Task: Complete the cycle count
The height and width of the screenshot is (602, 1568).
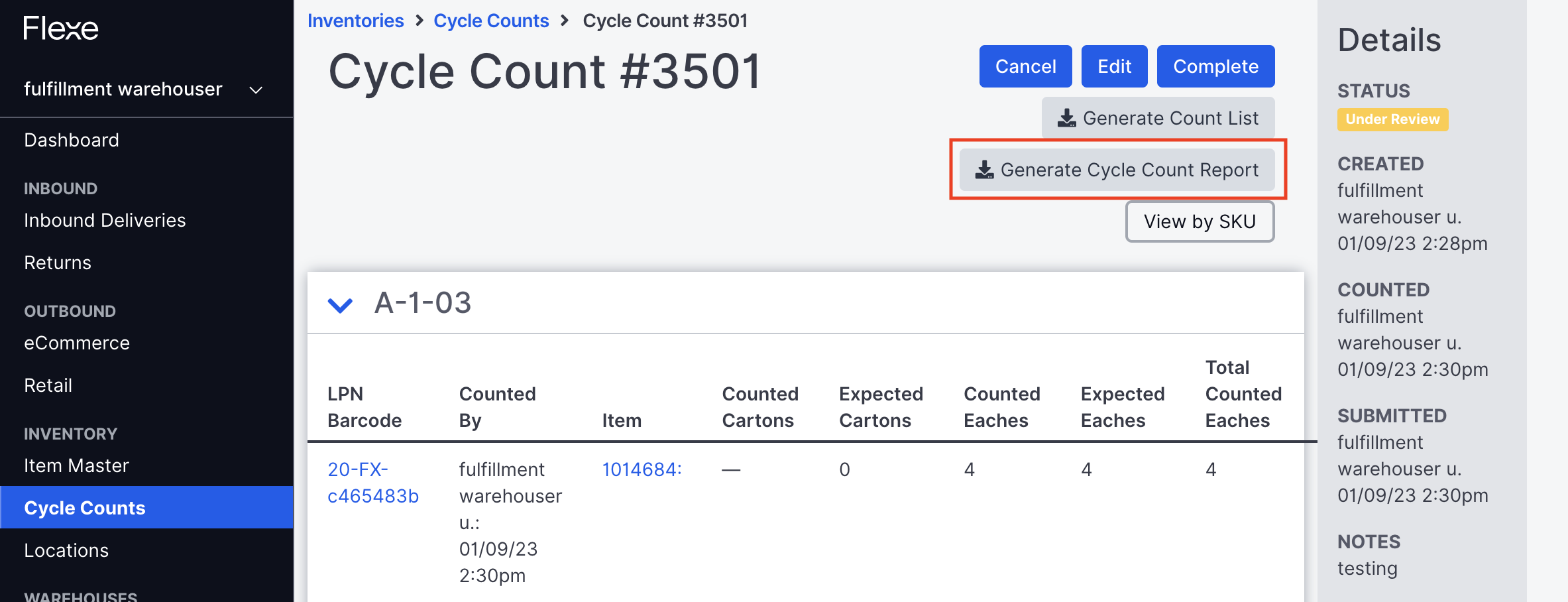Action: tap(1215, 66)
